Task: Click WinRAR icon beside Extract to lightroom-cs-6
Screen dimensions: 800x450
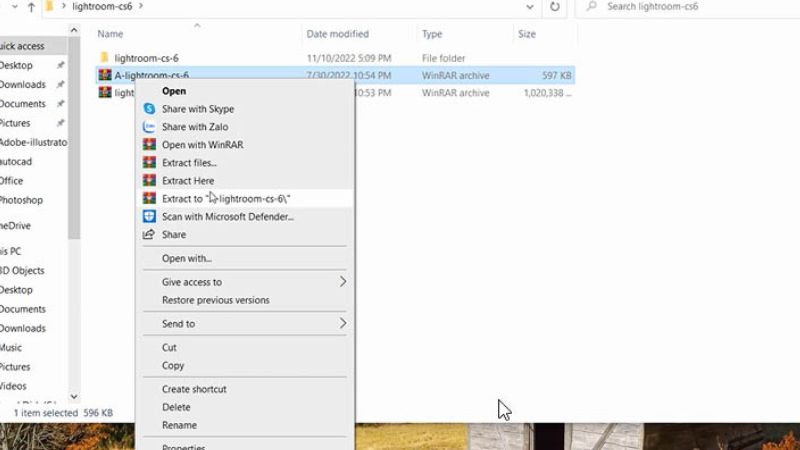Action: click(149, 198)
